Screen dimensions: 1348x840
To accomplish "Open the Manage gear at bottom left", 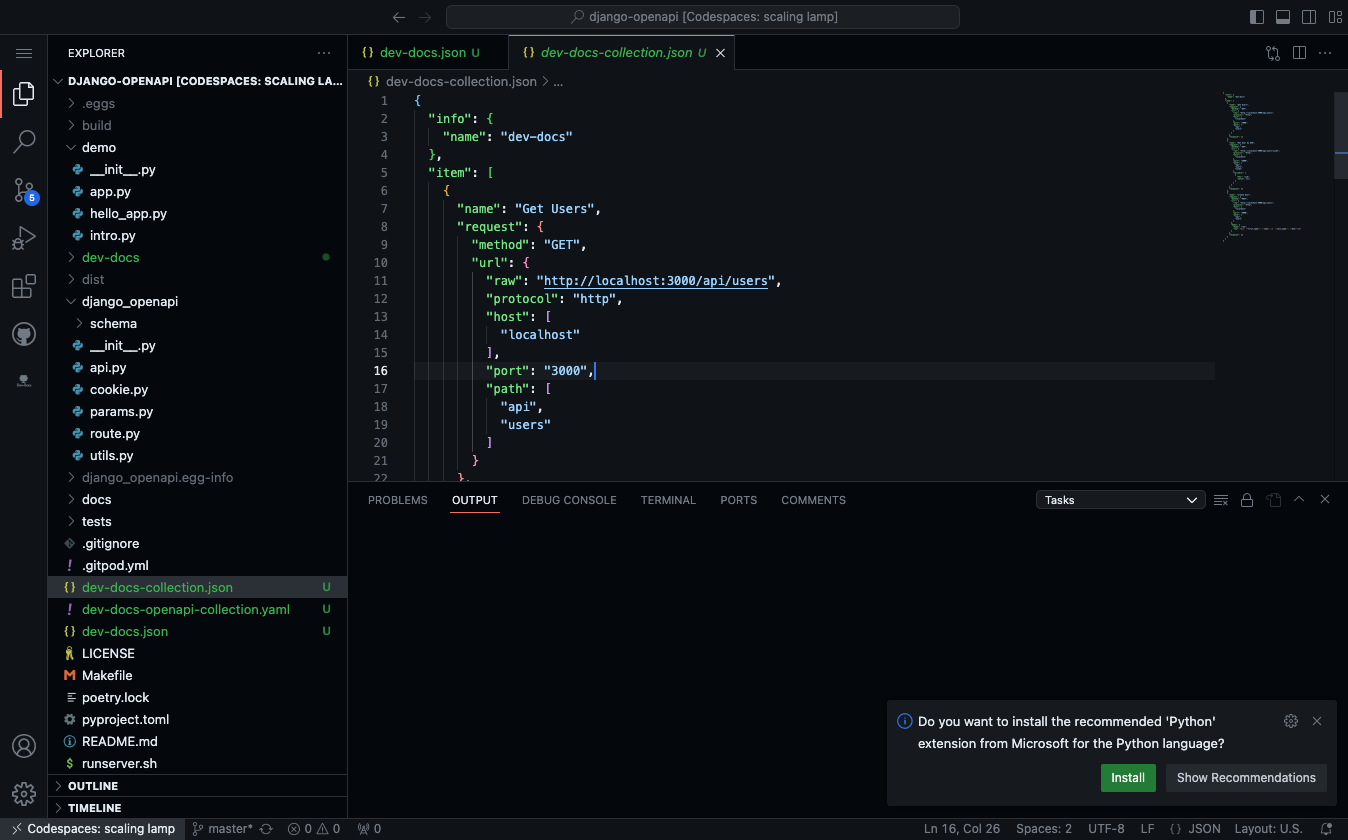I will click(24, 793).
